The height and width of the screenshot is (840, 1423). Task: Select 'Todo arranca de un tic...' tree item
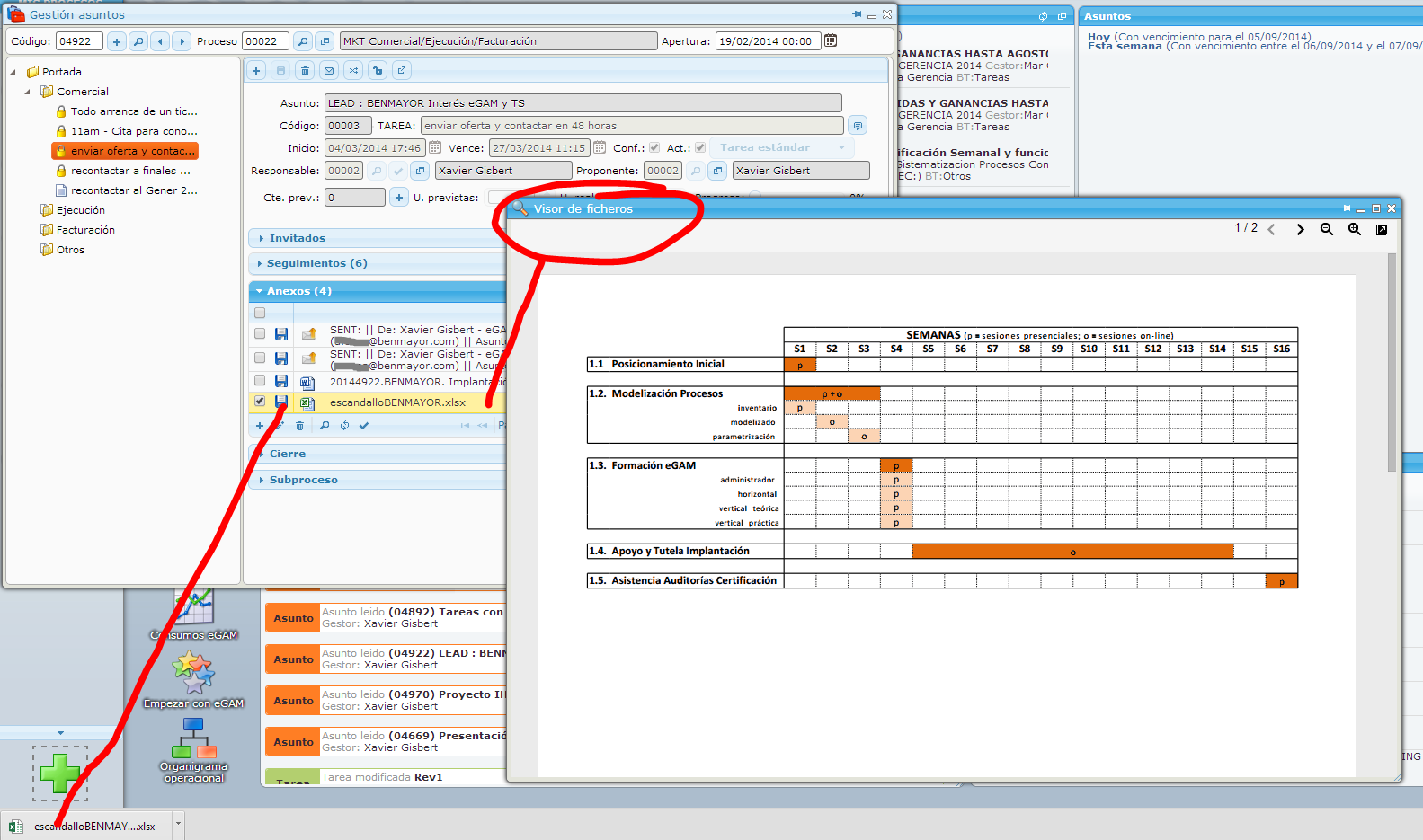click(x=133, y=111)
